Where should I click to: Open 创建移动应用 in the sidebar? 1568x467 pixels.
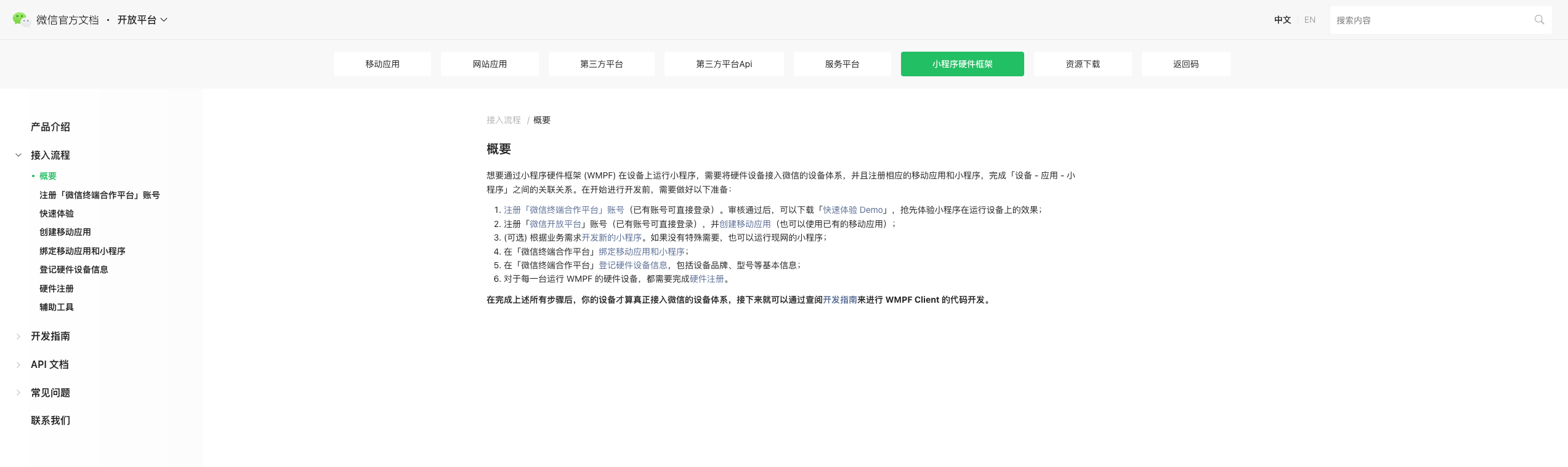tap(65, 232)
